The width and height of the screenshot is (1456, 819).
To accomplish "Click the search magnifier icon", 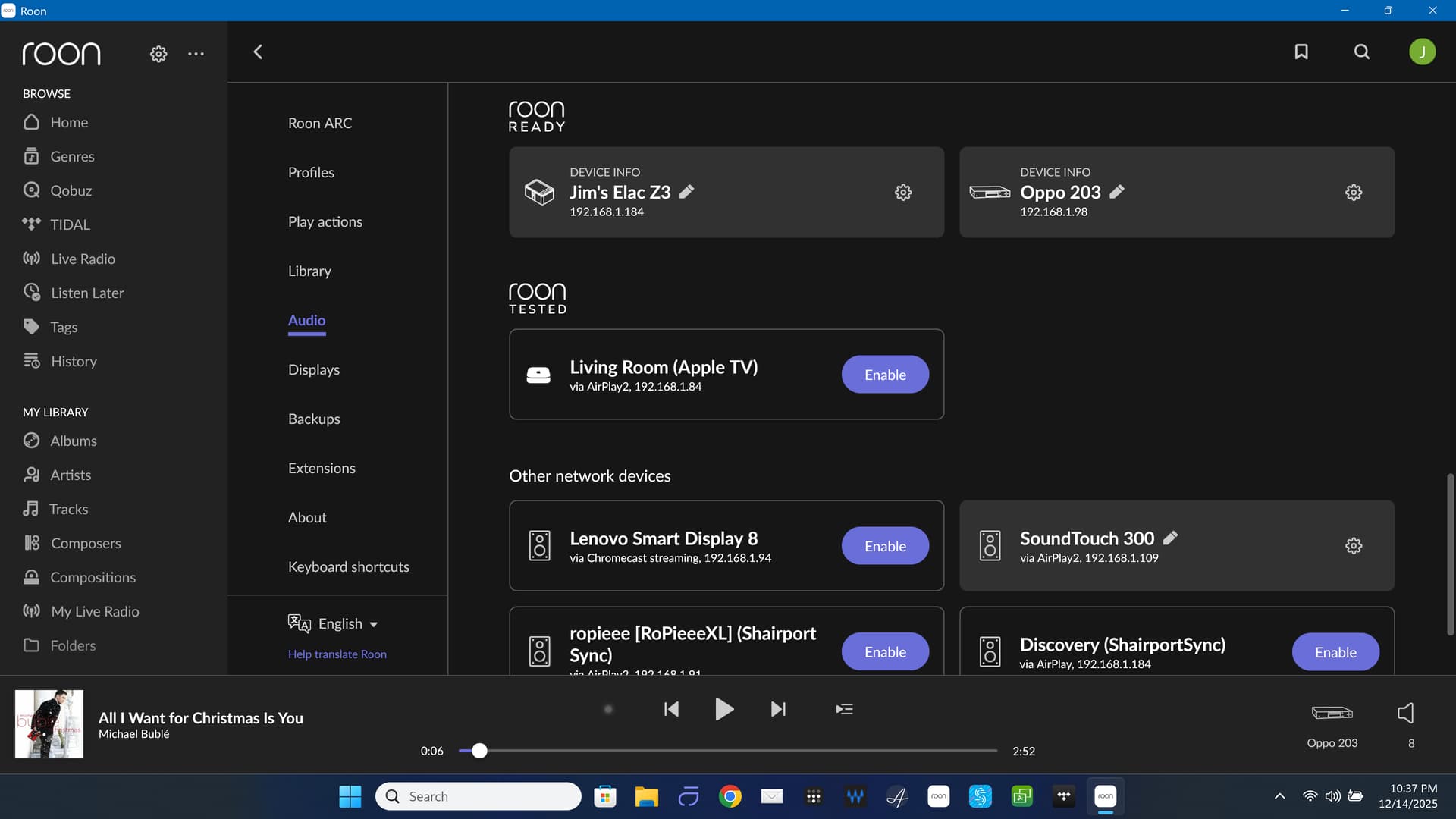I will click(1362, 52).
